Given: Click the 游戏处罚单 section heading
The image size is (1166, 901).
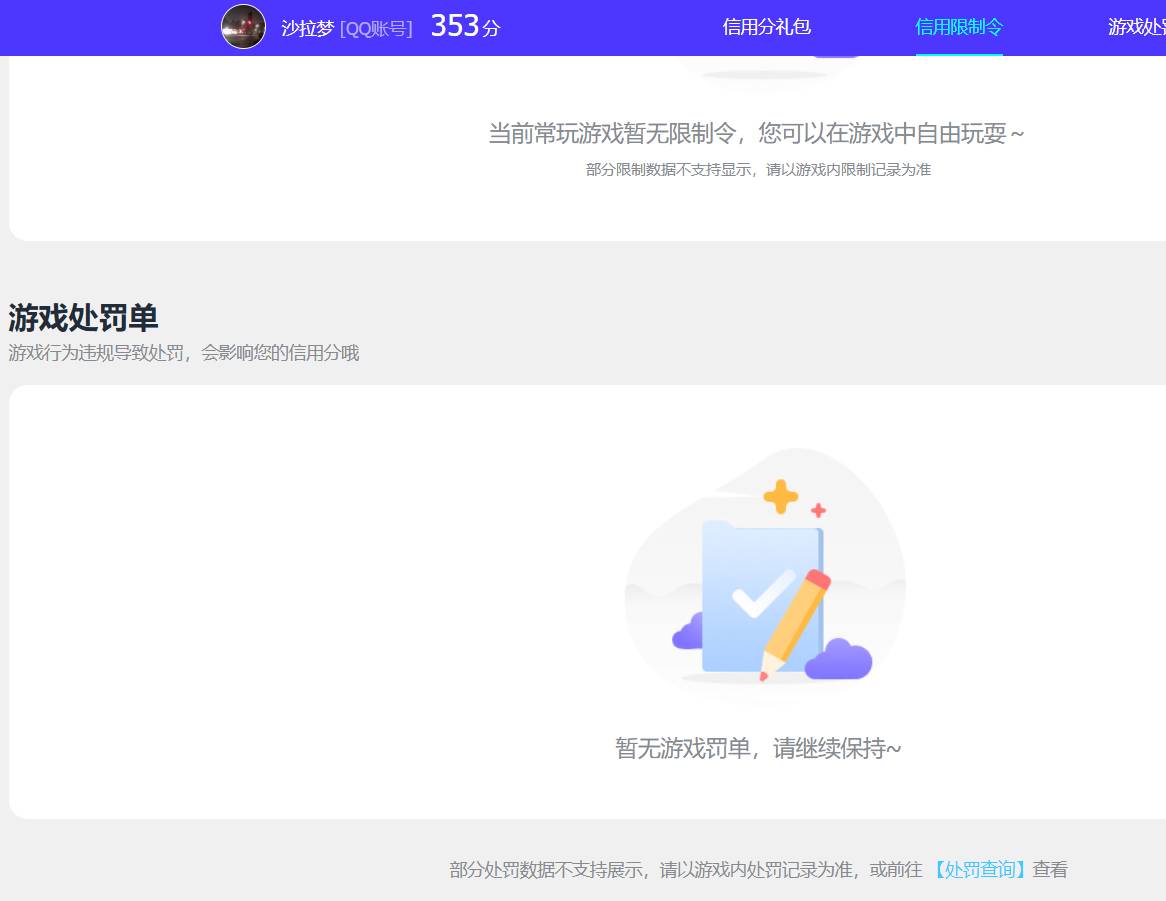Looking at the screenshot, I should click(80, 318).
